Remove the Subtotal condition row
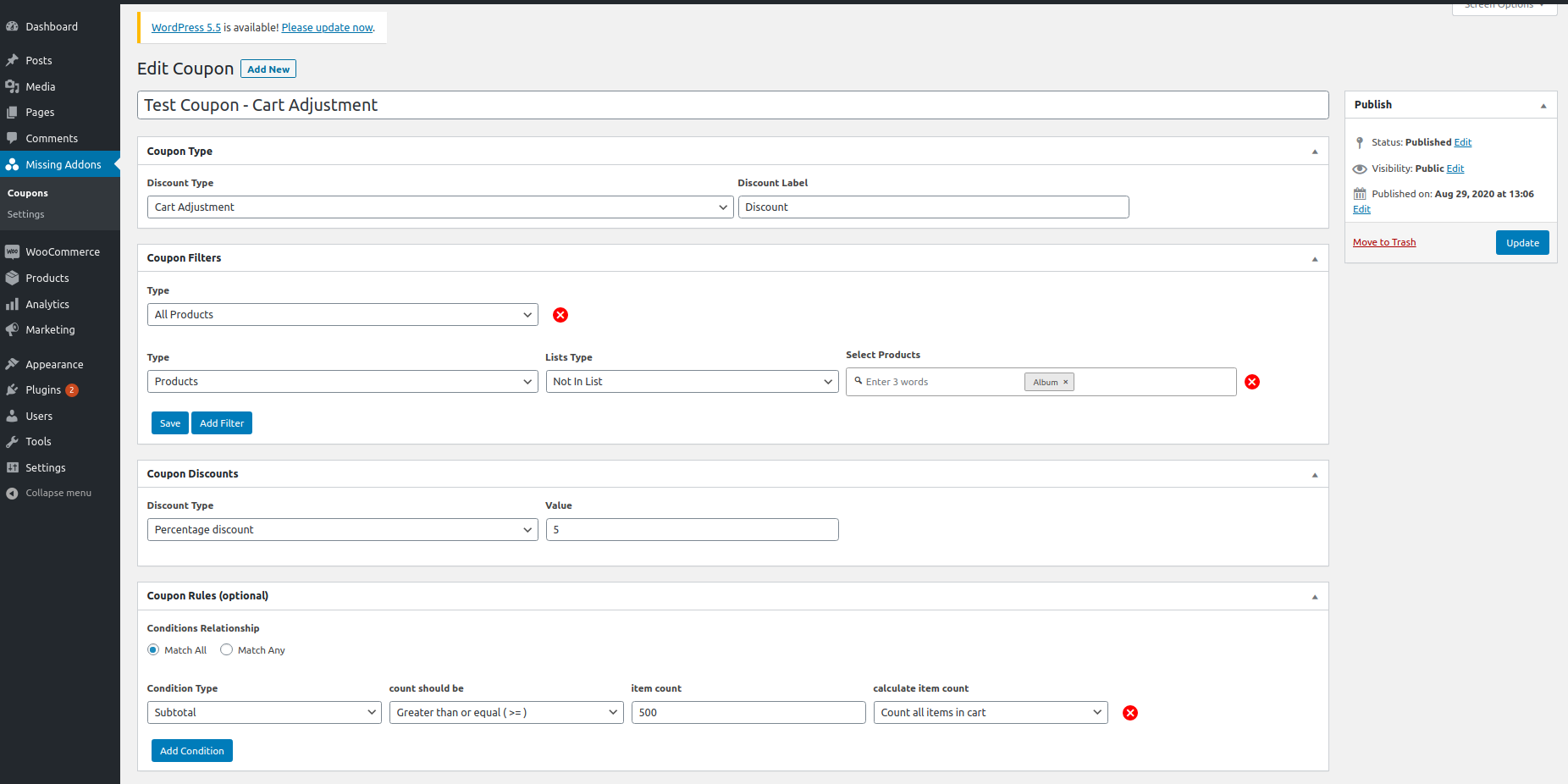 1130,713
